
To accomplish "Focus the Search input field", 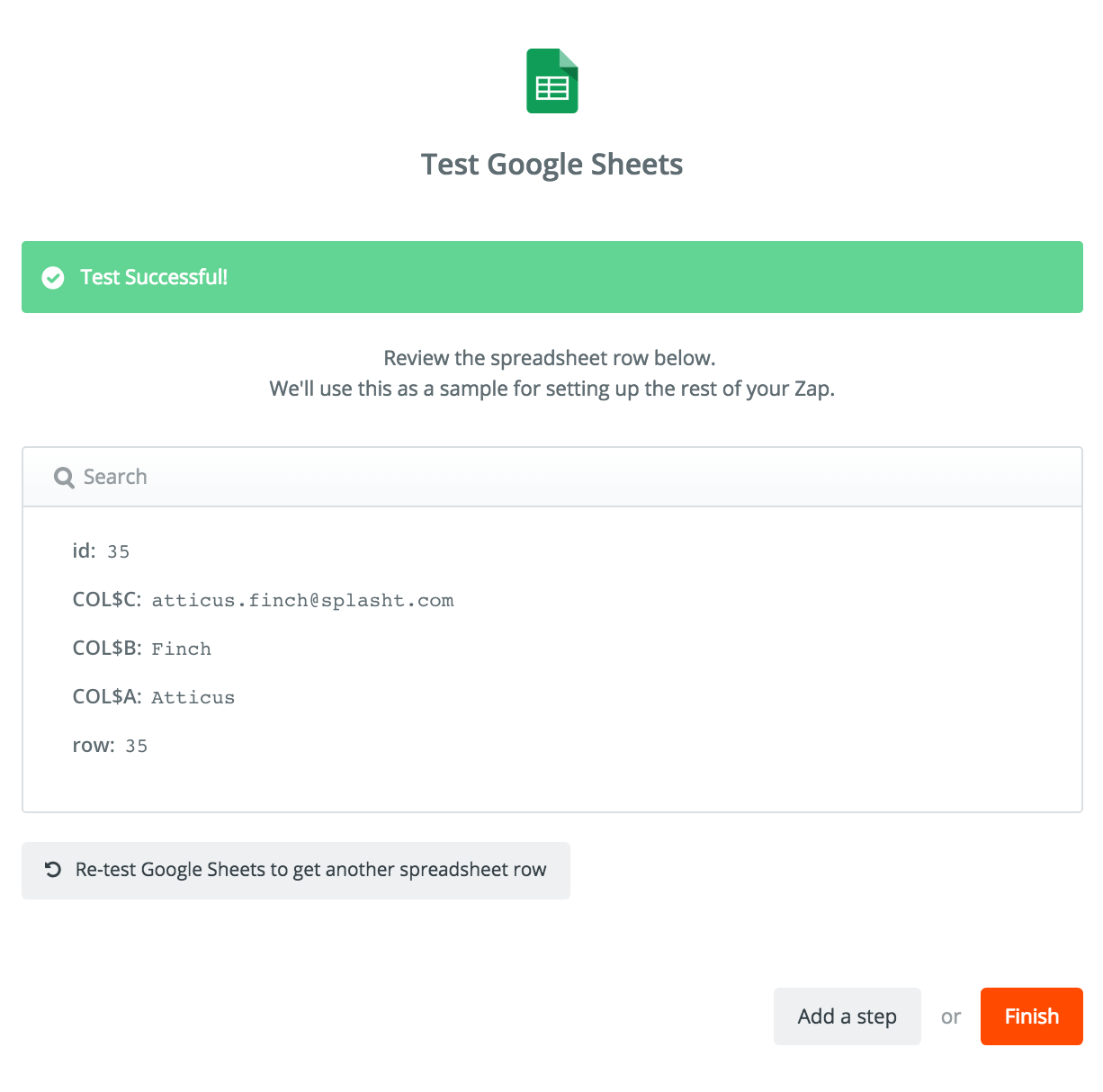I will click(552, 477).
